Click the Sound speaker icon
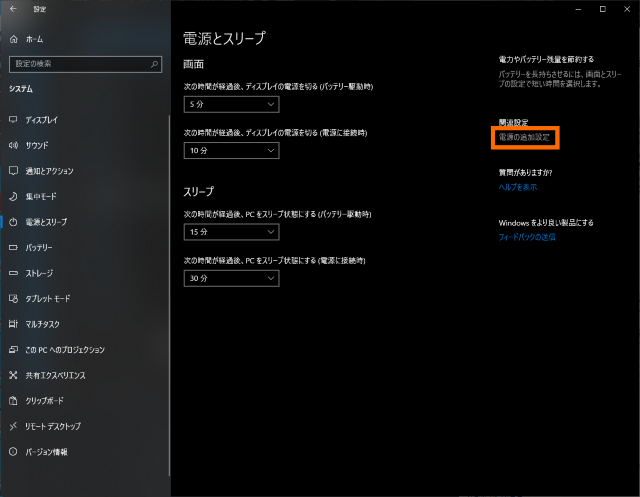The height and width of the screenshot is (497, 640). click(x=13, y=145)
